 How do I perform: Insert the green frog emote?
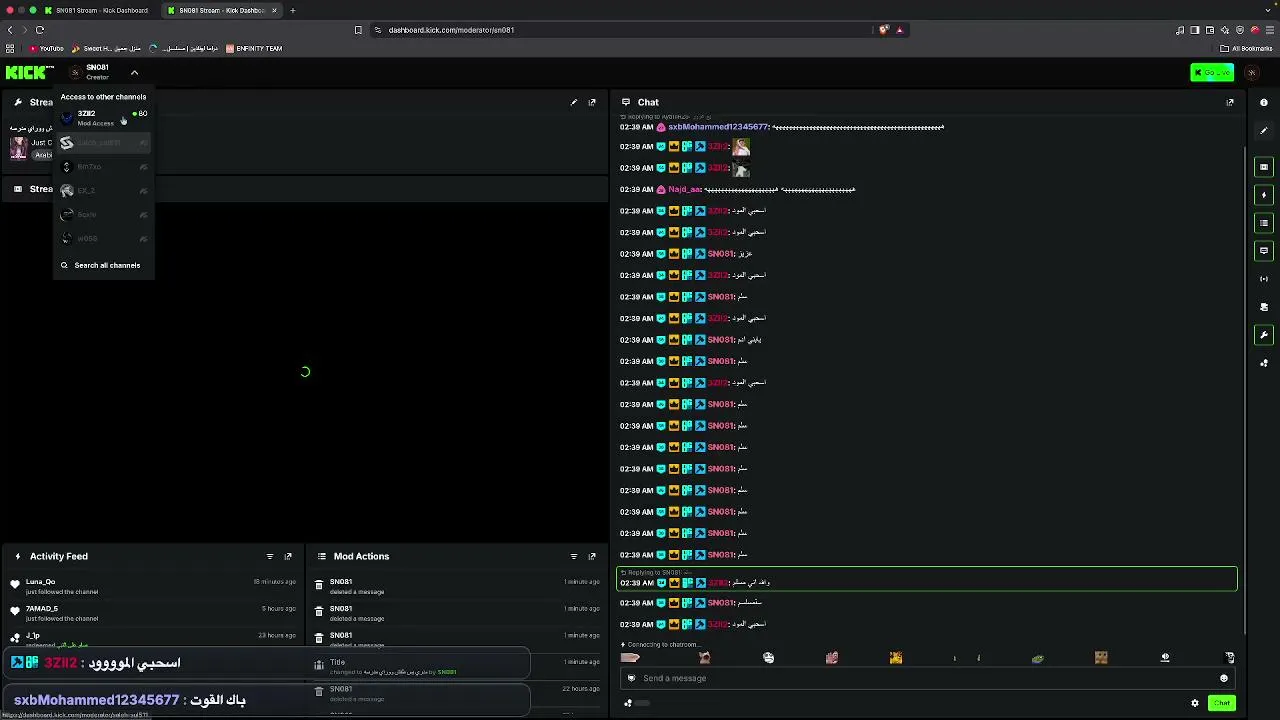coord(1037,658)
